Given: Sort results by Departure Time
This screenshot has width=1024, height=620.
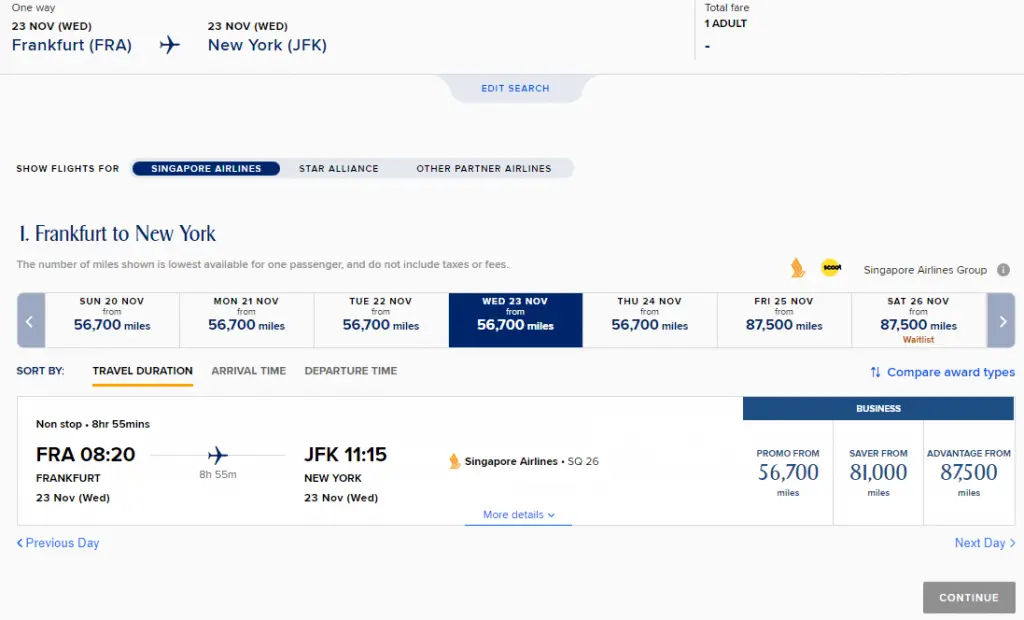Looking at the screenshot, I should pos(351,370).
